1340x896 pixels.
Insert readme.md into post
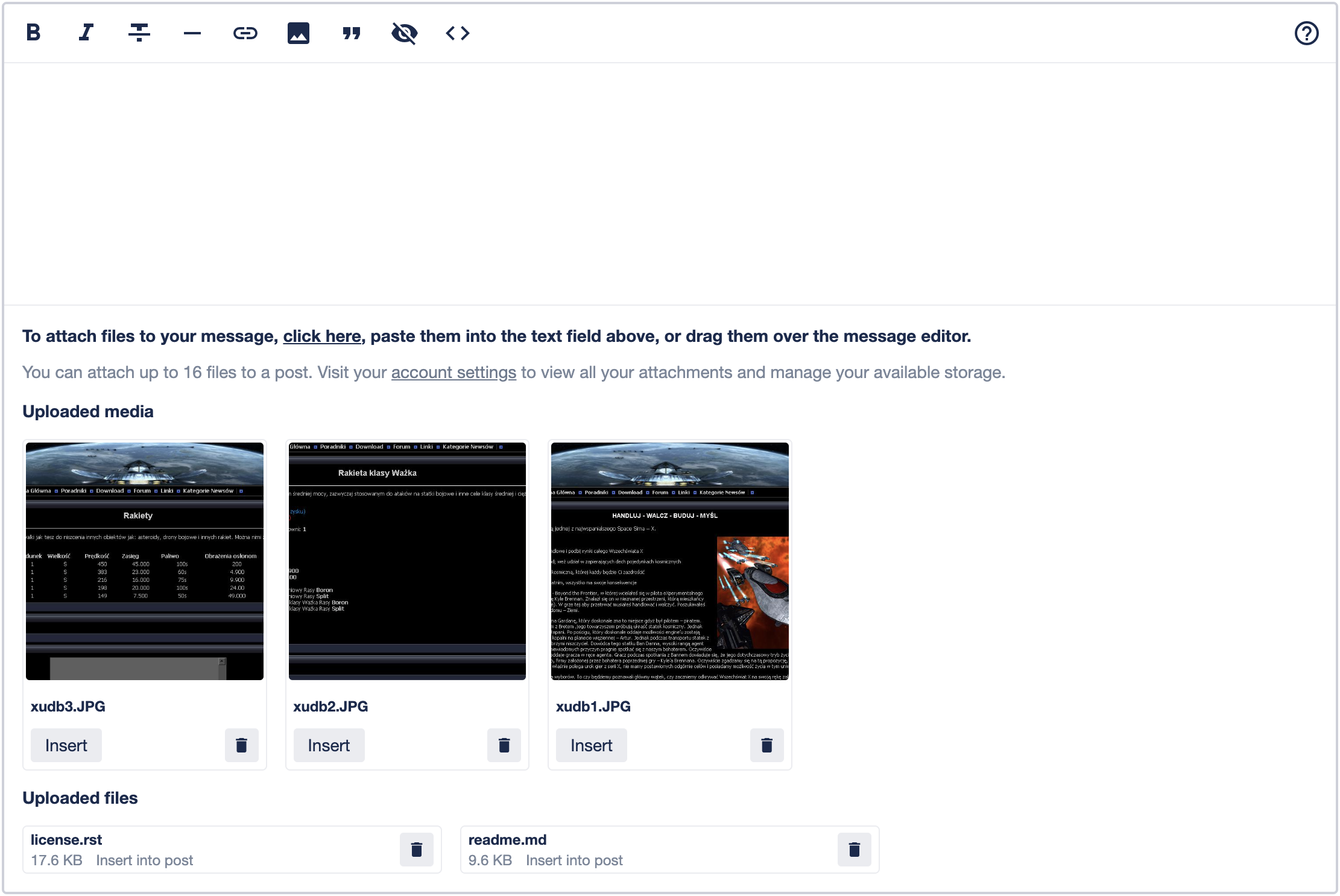click(x=574, y=860)
